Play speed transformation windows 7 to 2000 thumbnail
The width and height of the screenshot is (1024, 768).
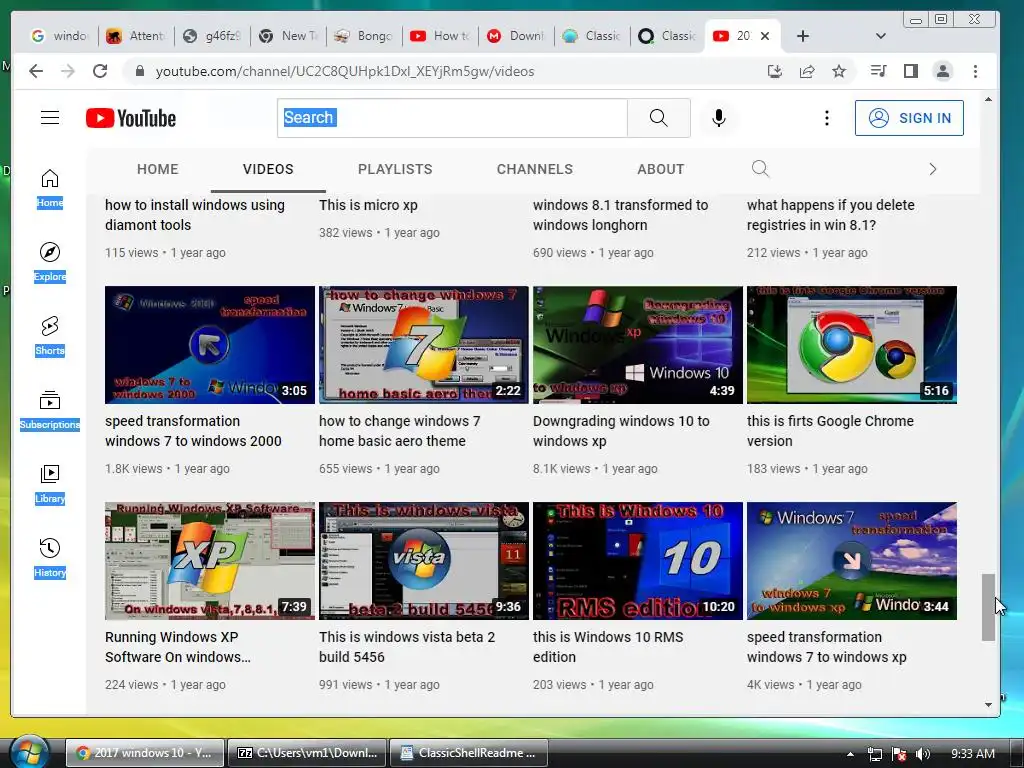point(210,345)
